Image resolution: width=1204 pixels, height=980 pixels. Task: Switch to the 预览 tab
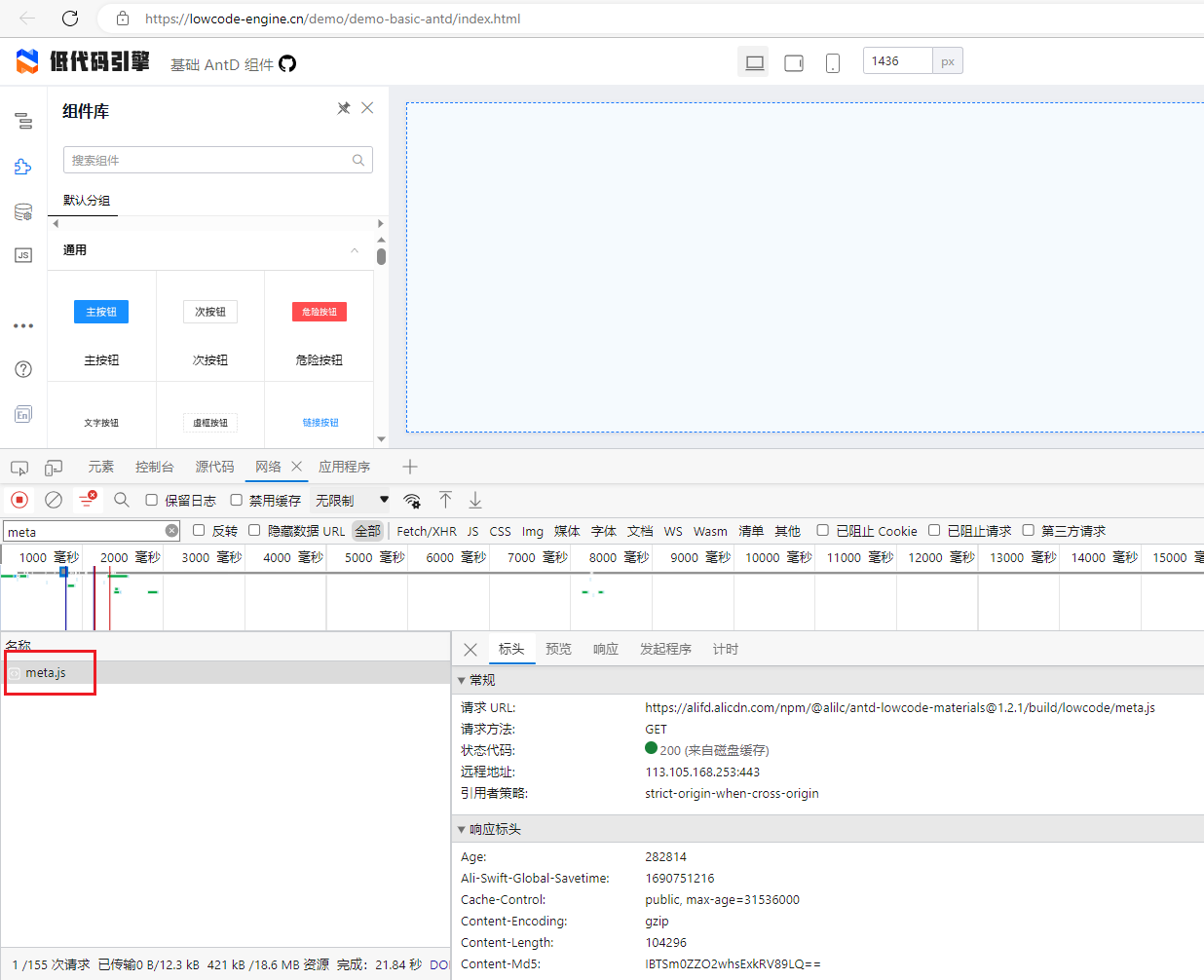click(x=558, y=649)
